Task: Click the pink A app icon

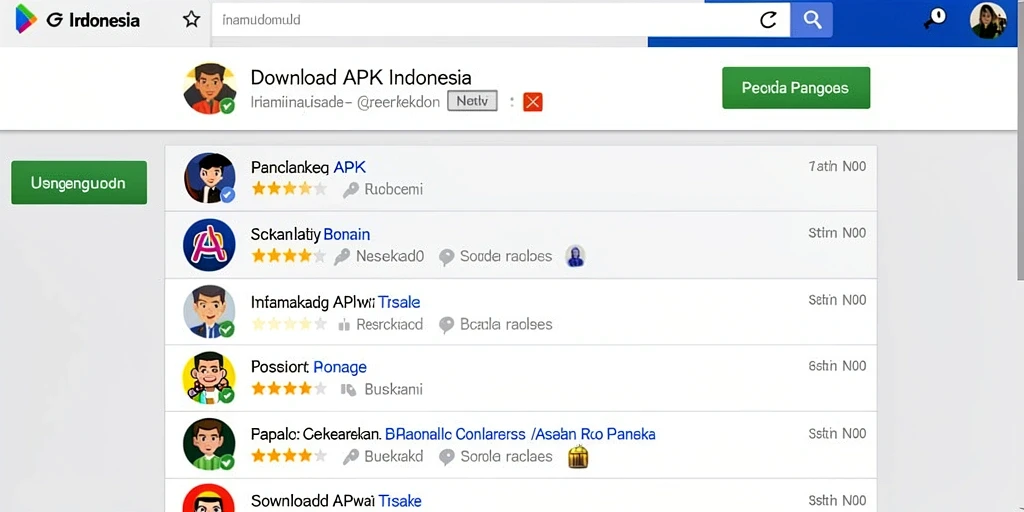Action: click(210, 245)
